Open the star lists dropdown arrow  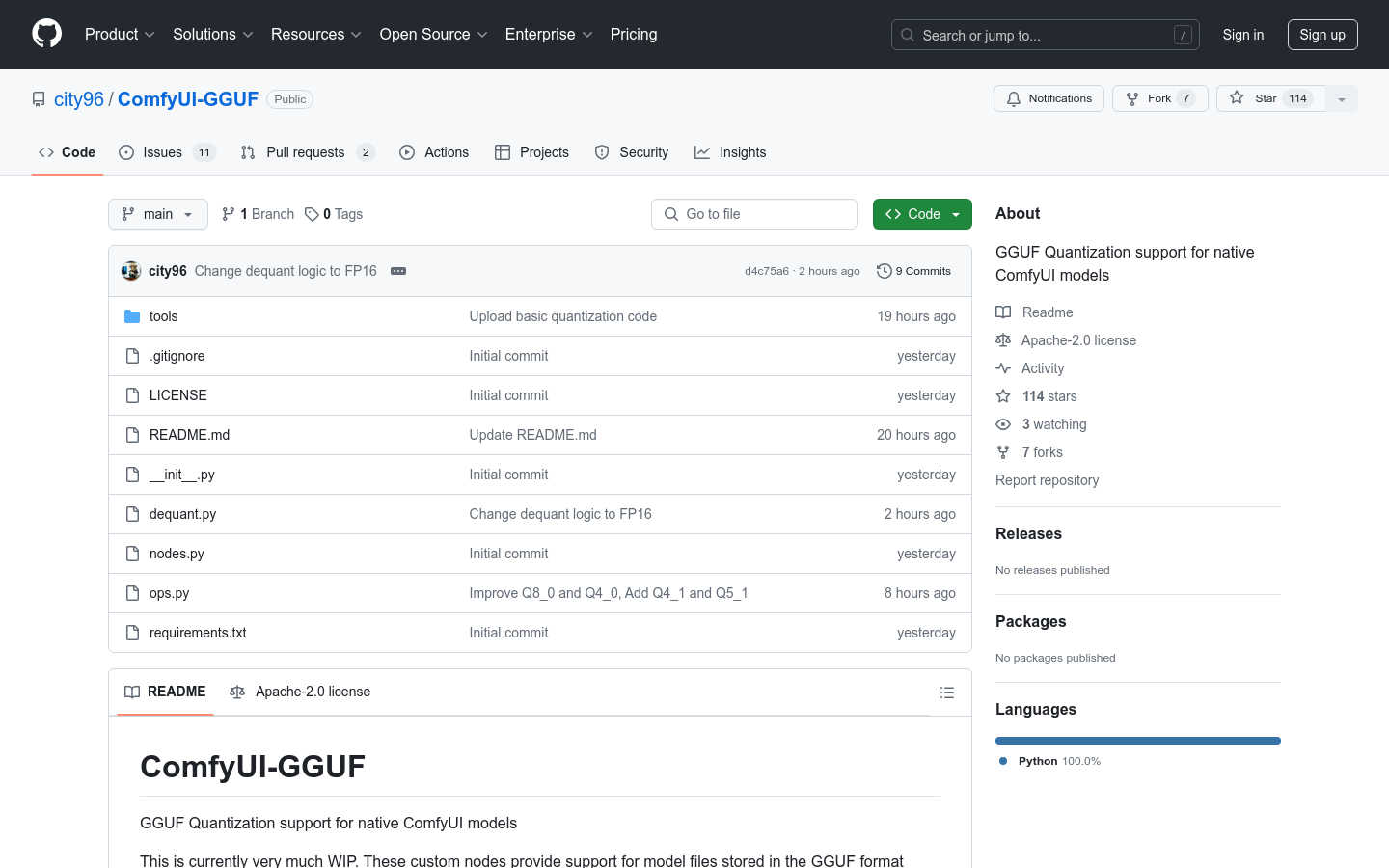(x=1342, y=99)
